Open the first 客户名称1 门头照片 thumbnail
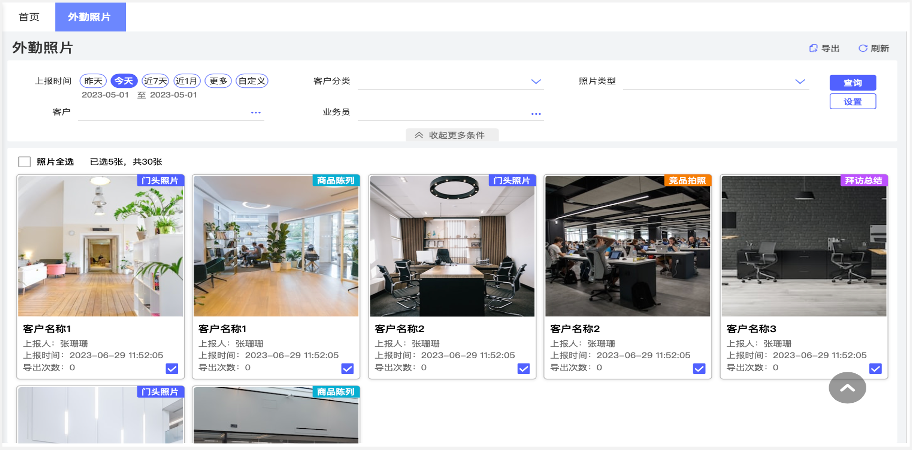 (x=101, y=246)
